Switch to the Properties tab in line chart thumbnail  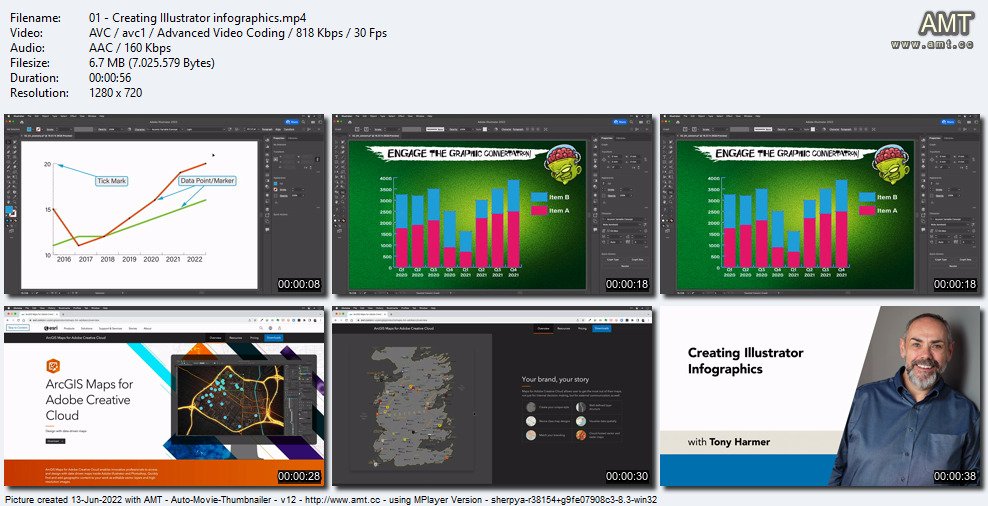(280, 138)
